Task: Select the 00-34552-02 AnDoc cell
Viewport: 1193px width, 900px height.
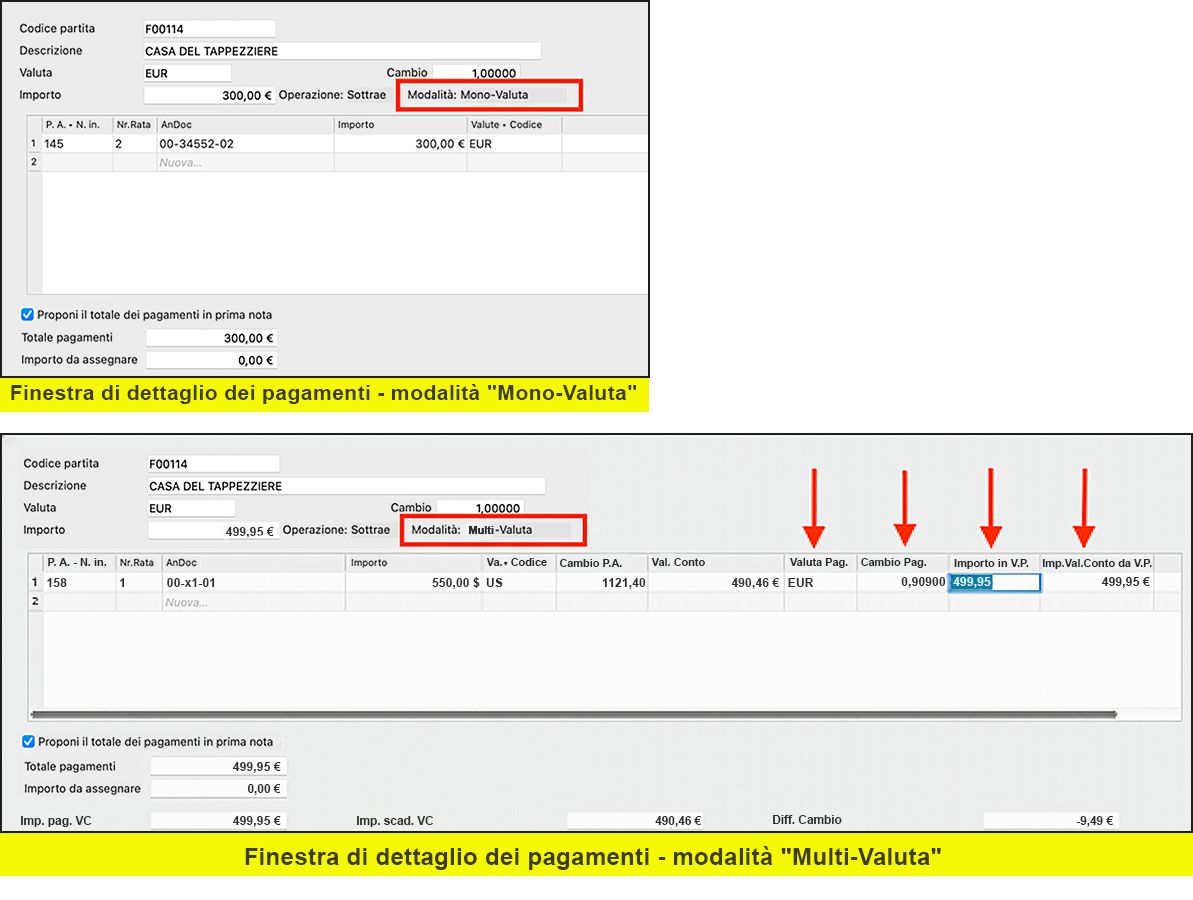Action: (x=244, y=144)
